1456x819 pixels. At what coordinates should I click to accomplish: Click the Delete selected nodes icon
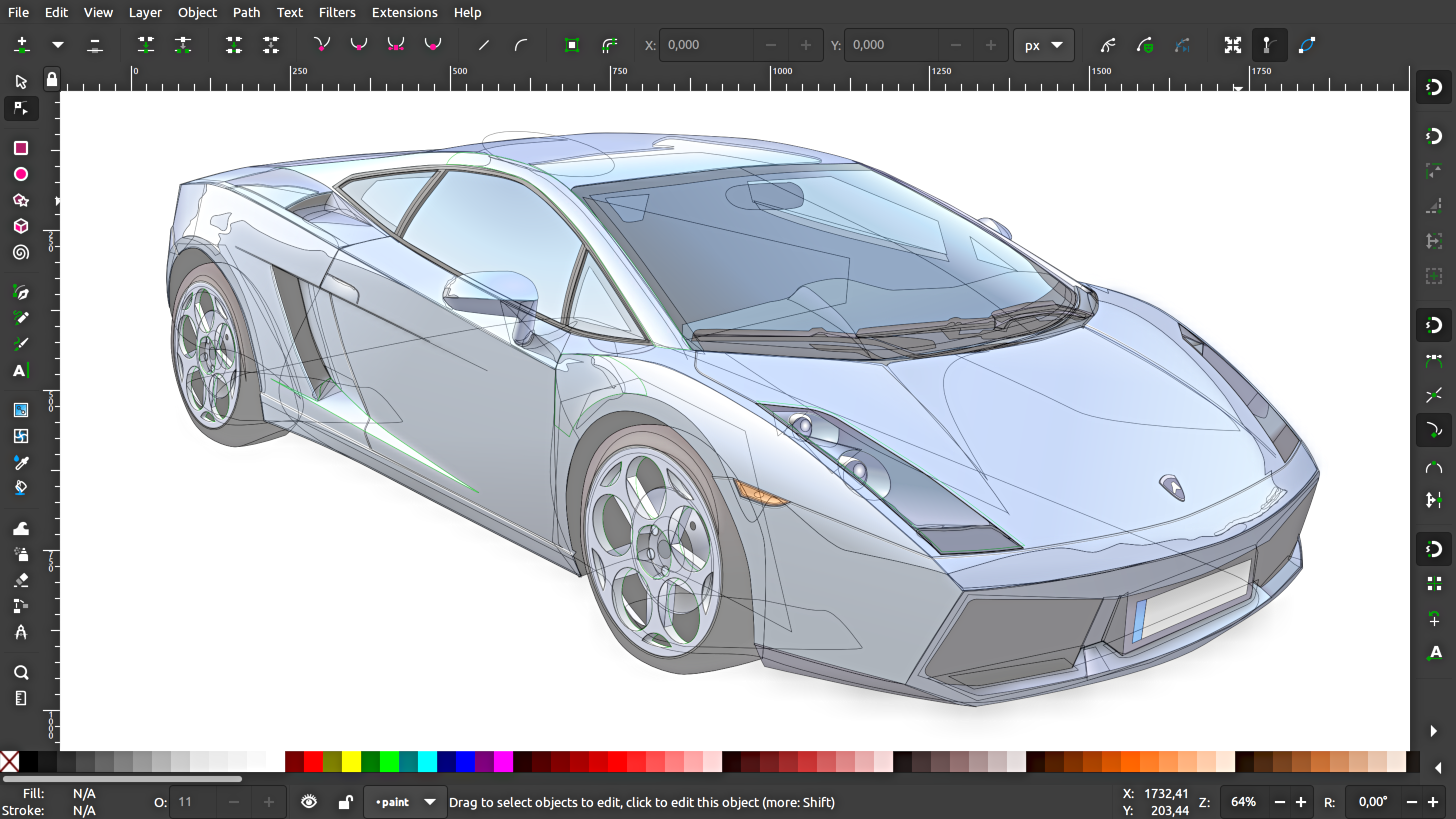pyautogui.click(x=95, y=45)
